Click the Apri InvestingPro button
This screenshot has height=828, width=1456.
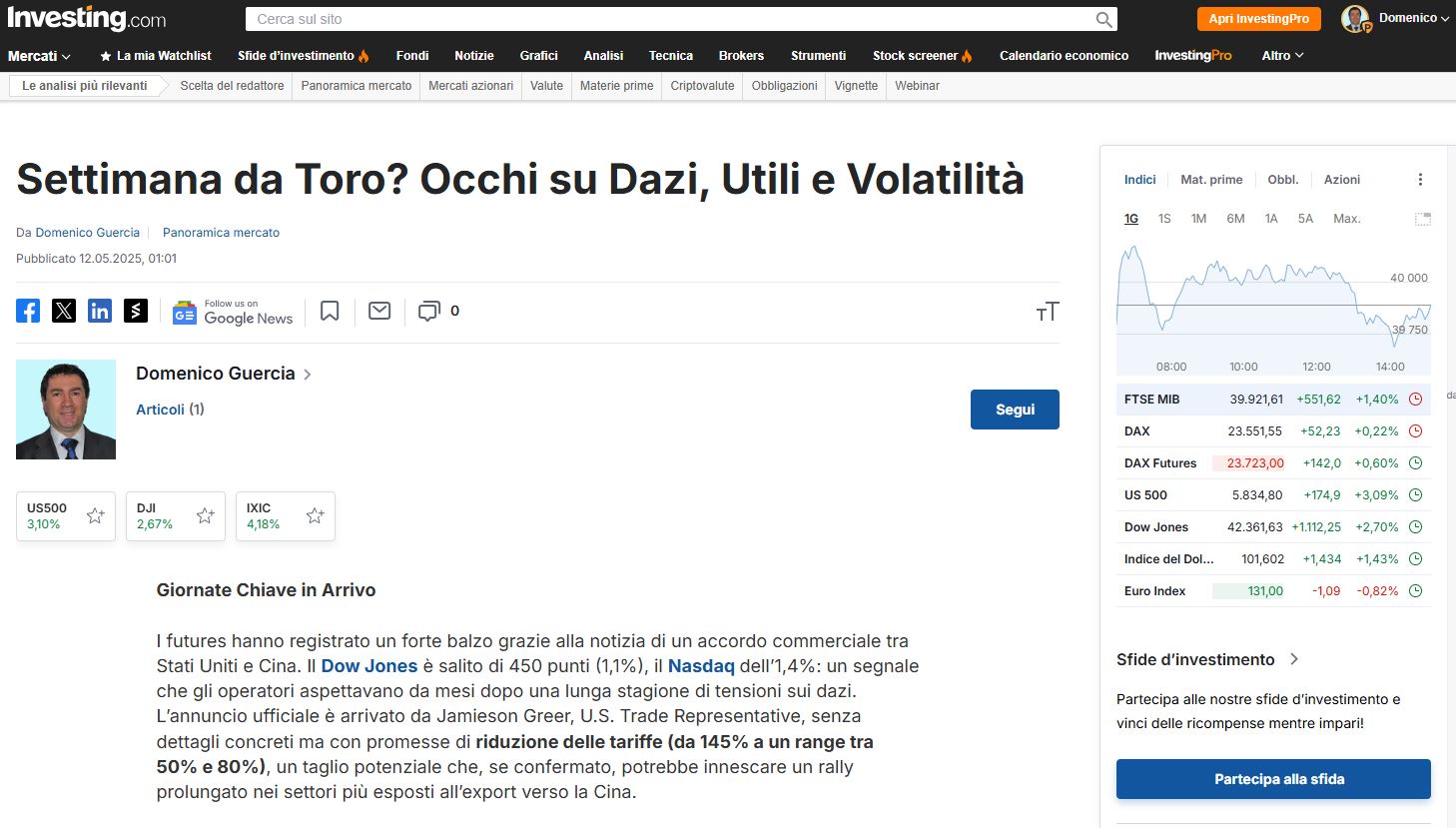pos(1258,19)
